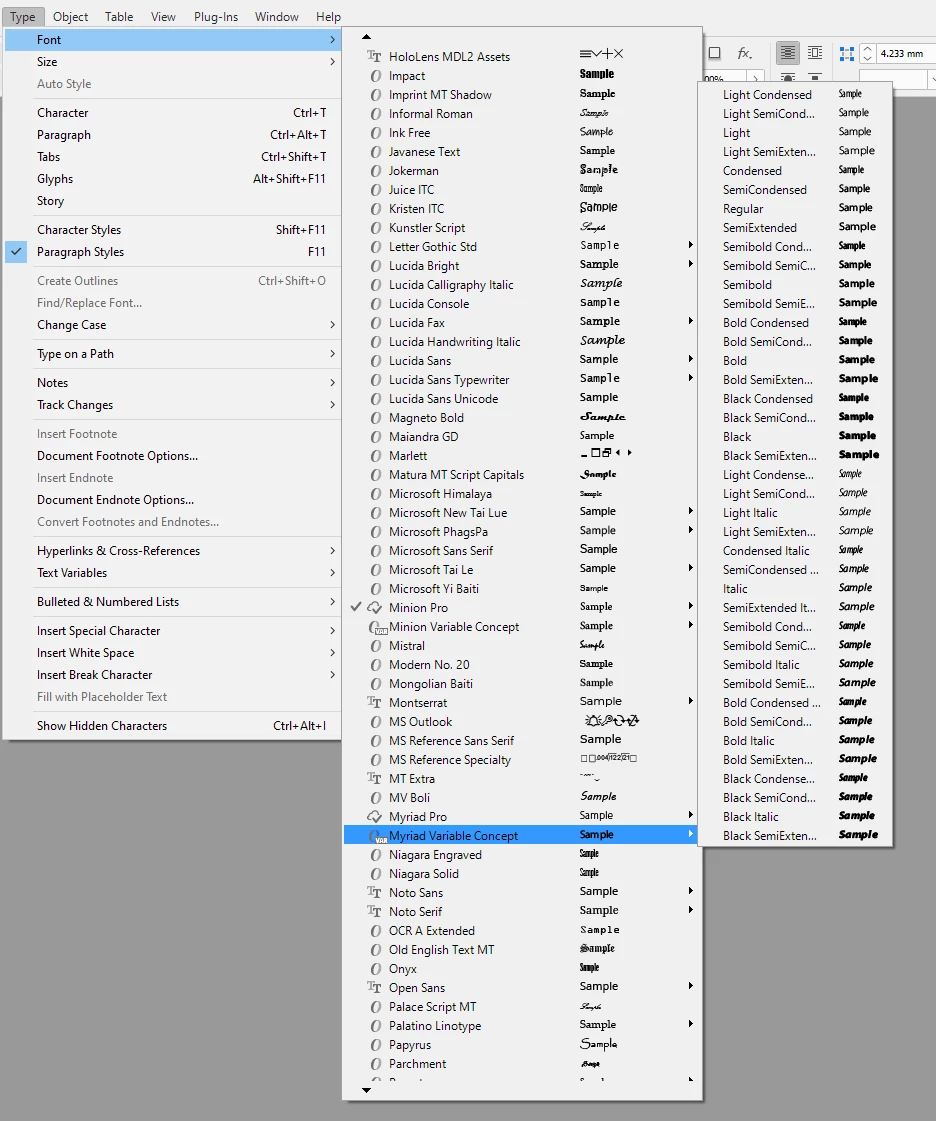Image resolution: width=936 pixels, height=1121 pixels.
Task: Expand the Track Changes submenu
Action: coord(172,405)
